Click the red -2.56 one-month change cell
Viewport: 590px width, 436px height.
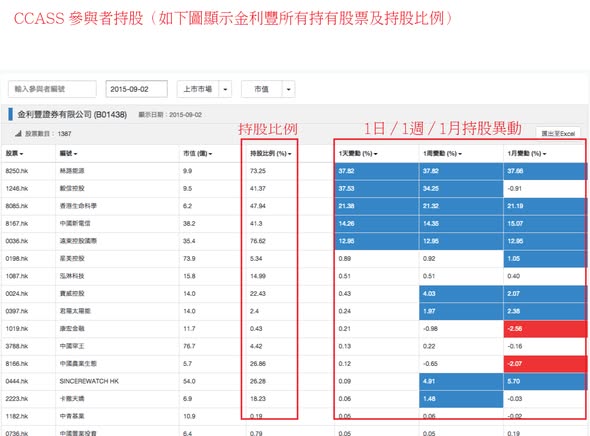[545, 328]
